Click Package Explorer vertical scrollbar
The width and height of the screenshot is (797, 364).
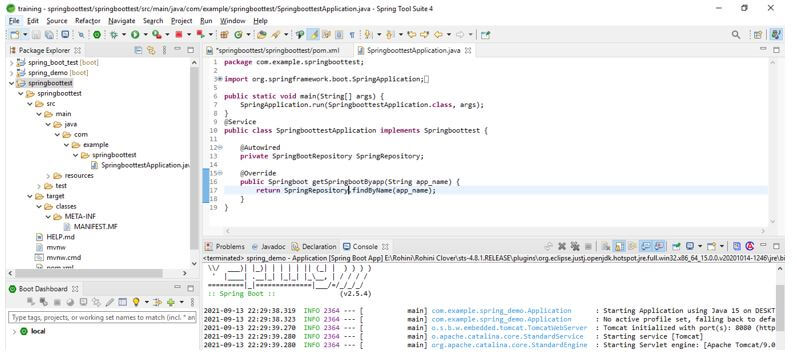pyautogui.click(x=194, y=158)
